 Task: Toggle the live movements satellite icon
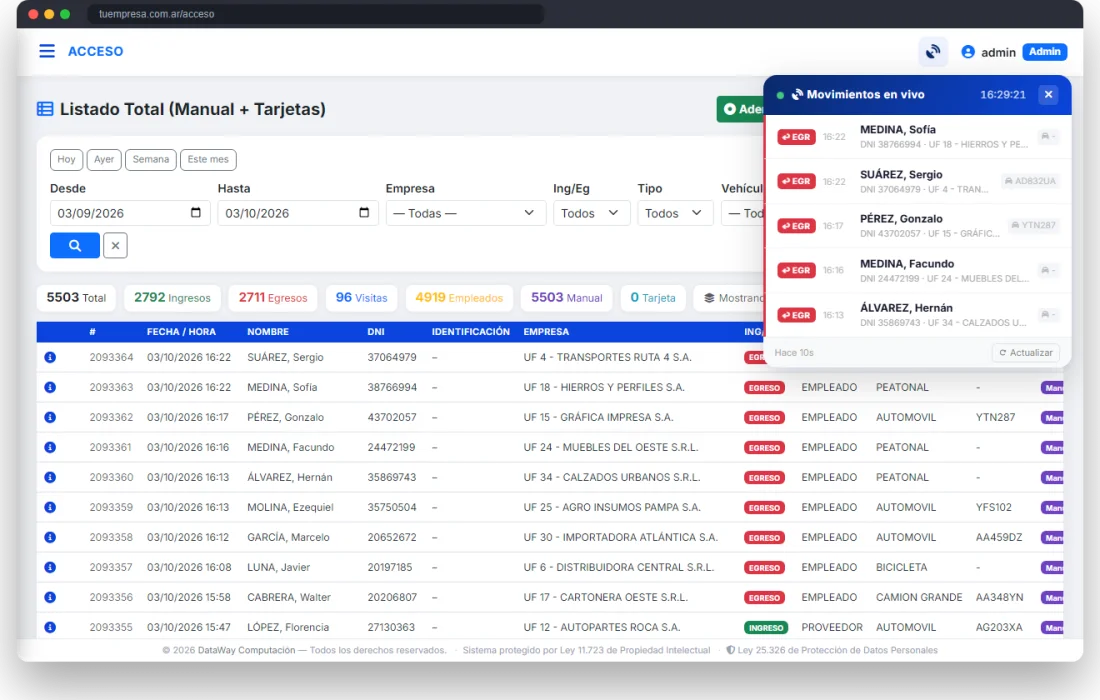(x=933, y=52)
